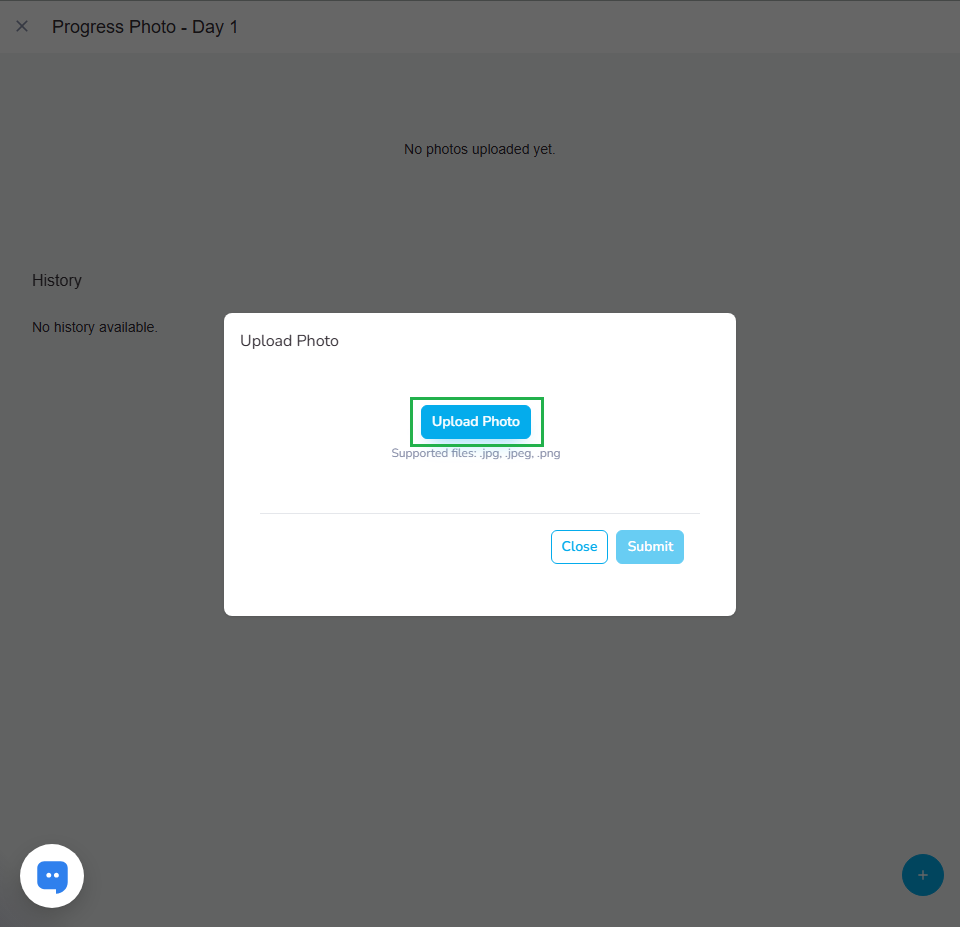Click the divider line above Close button

[x=480, y=513]
